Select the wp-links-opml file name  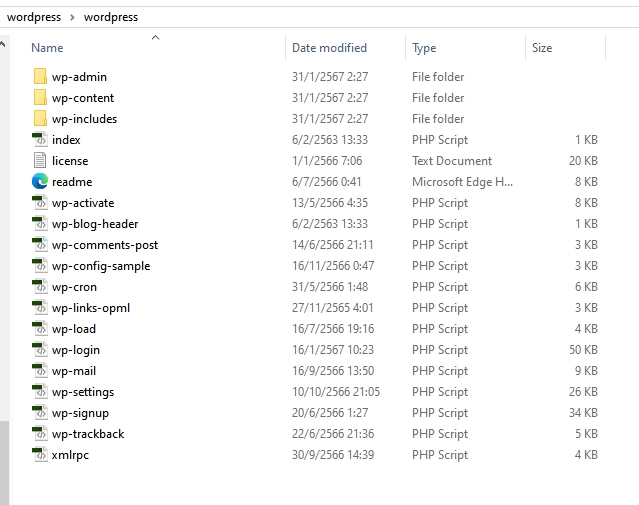pyautogui.click(x=91, y=308)
